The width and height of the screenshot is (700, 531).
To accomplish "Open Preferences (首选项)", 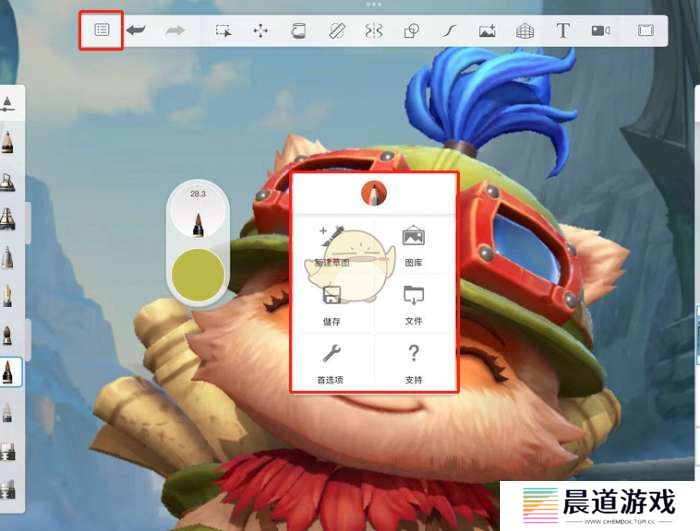I will click(x=331, y=364).
